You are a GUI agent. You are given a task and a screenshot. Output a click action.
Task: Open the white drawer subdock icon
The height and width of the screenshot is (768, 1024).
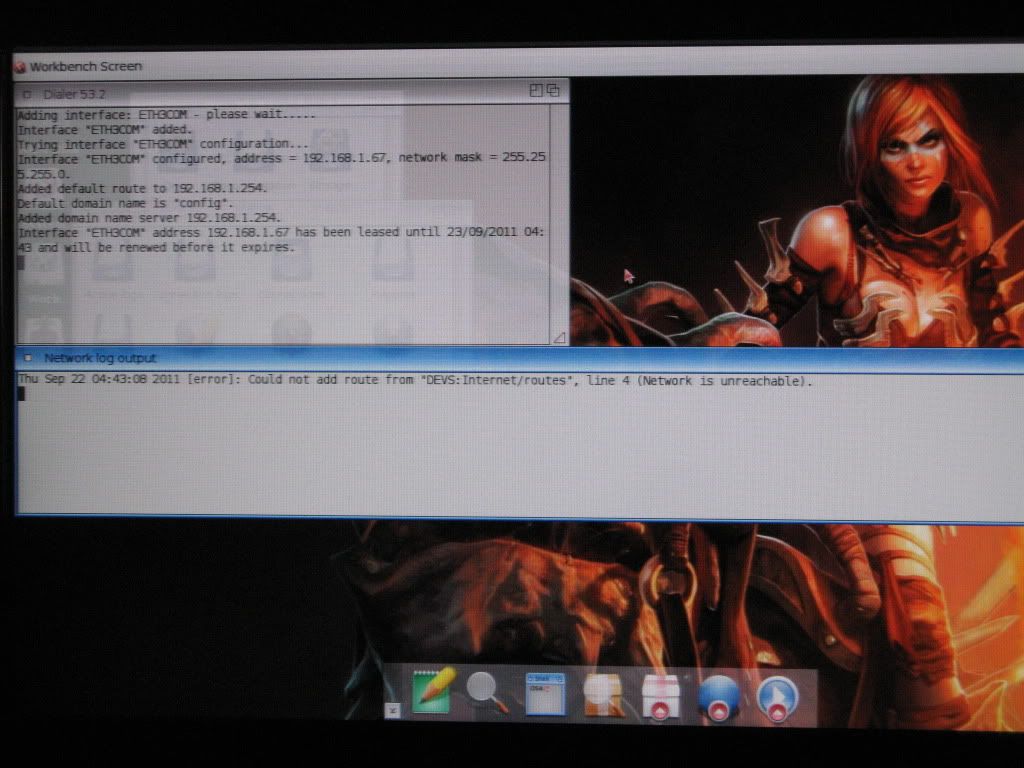pos(660,697)
